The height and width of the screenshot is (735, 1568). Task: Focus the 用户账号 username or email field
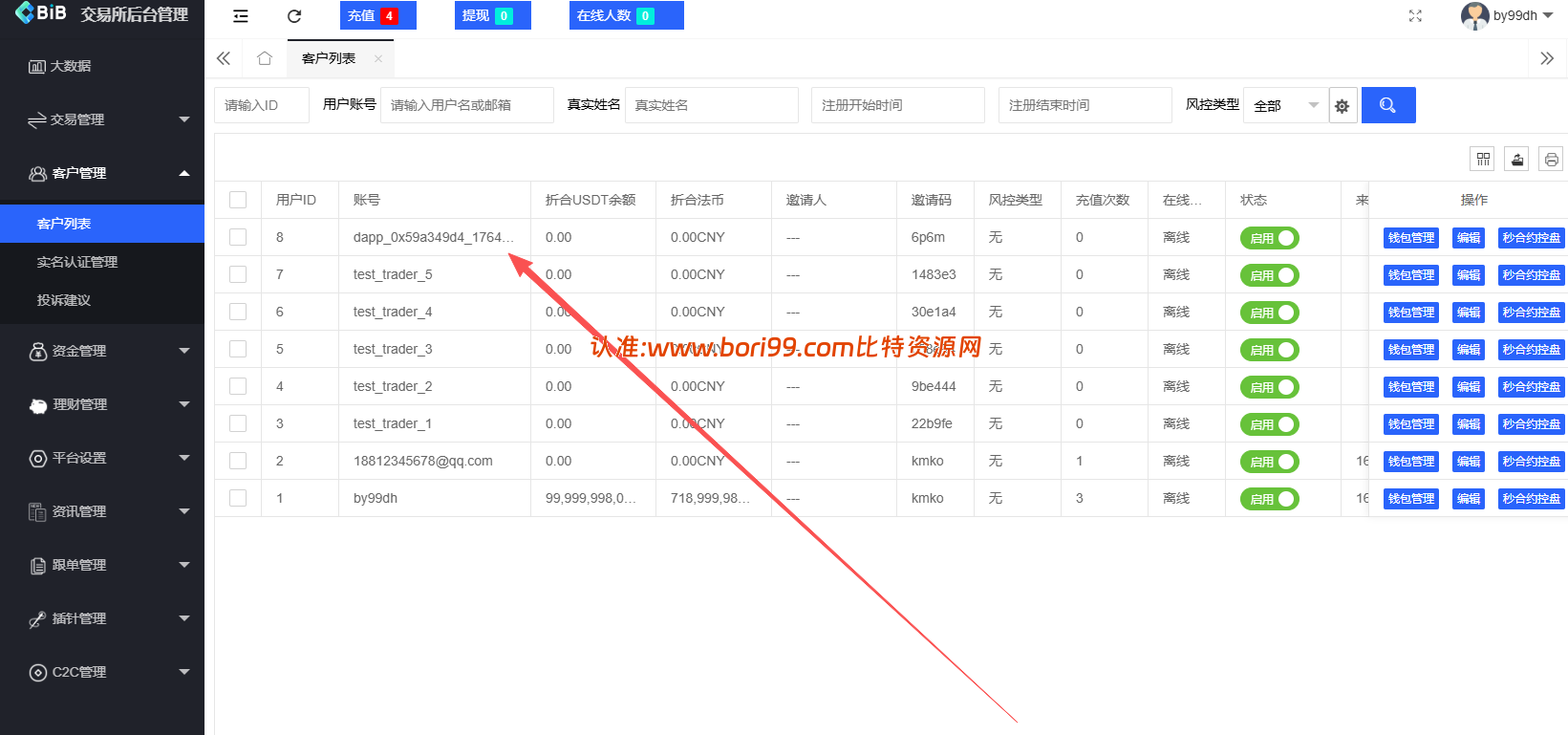(x=467, y=105)
